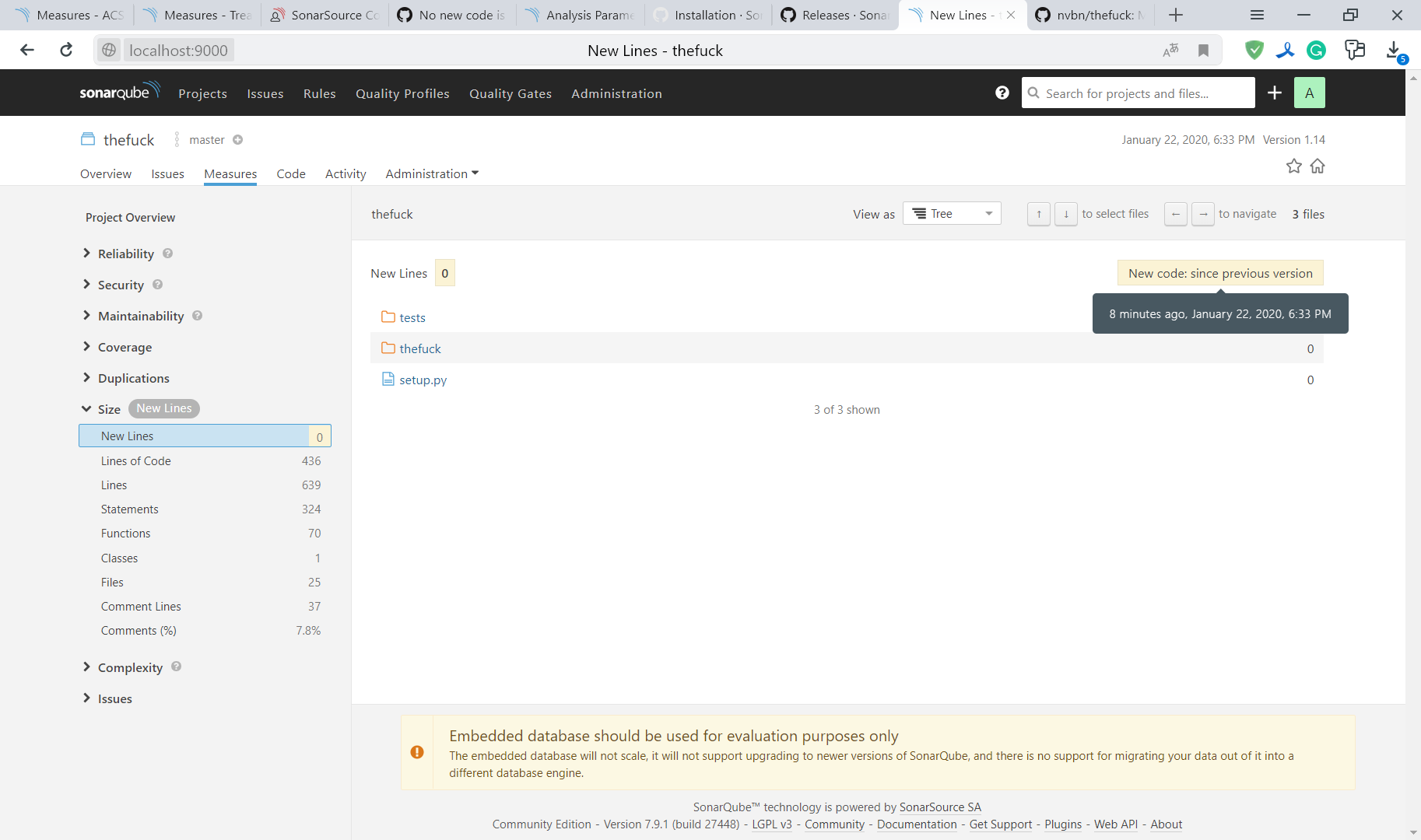Click the bookmark icon in address bar

pos(1203,51)
